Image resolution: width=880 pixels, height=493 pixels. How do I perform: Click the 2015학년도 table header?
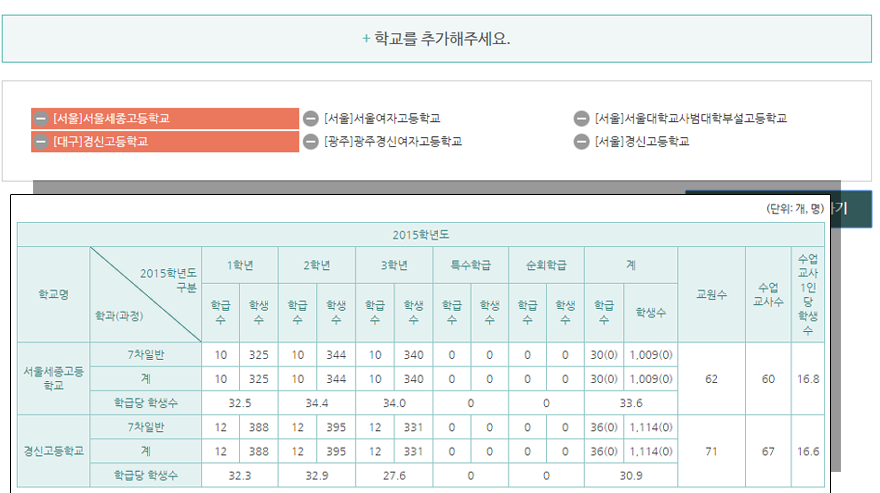point(421,235)
